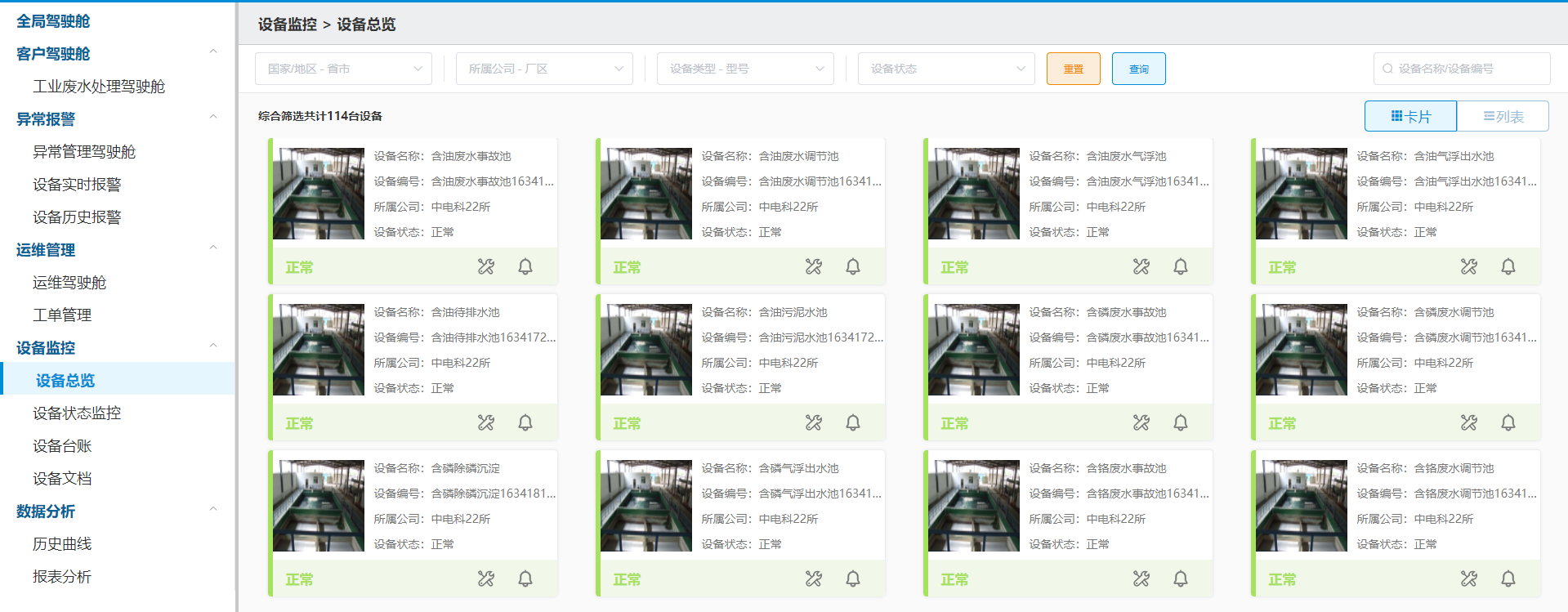Switch to 列表 list view
Screen dimensions: 1568x612
1503,116
